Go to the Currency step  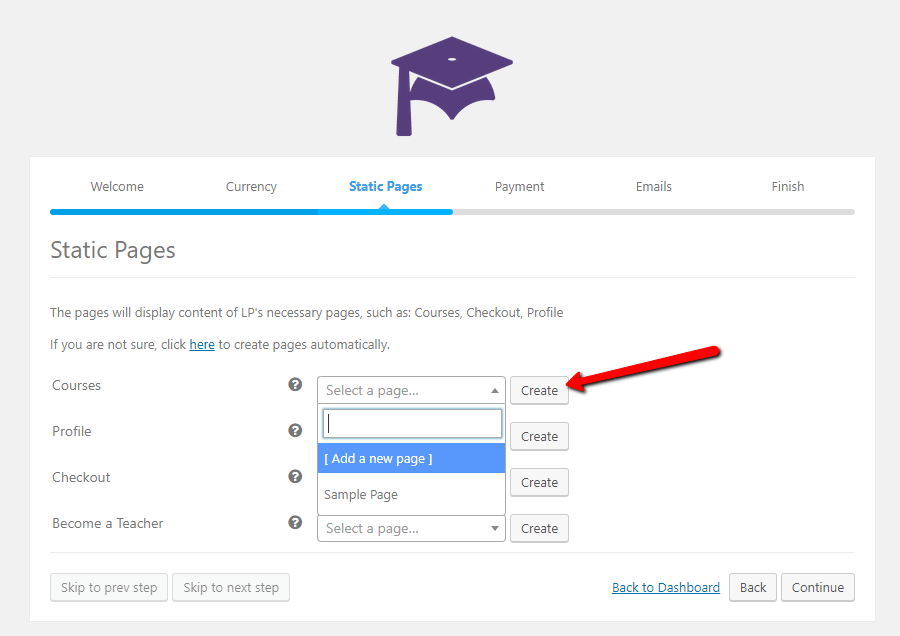[x=251, y=186]
